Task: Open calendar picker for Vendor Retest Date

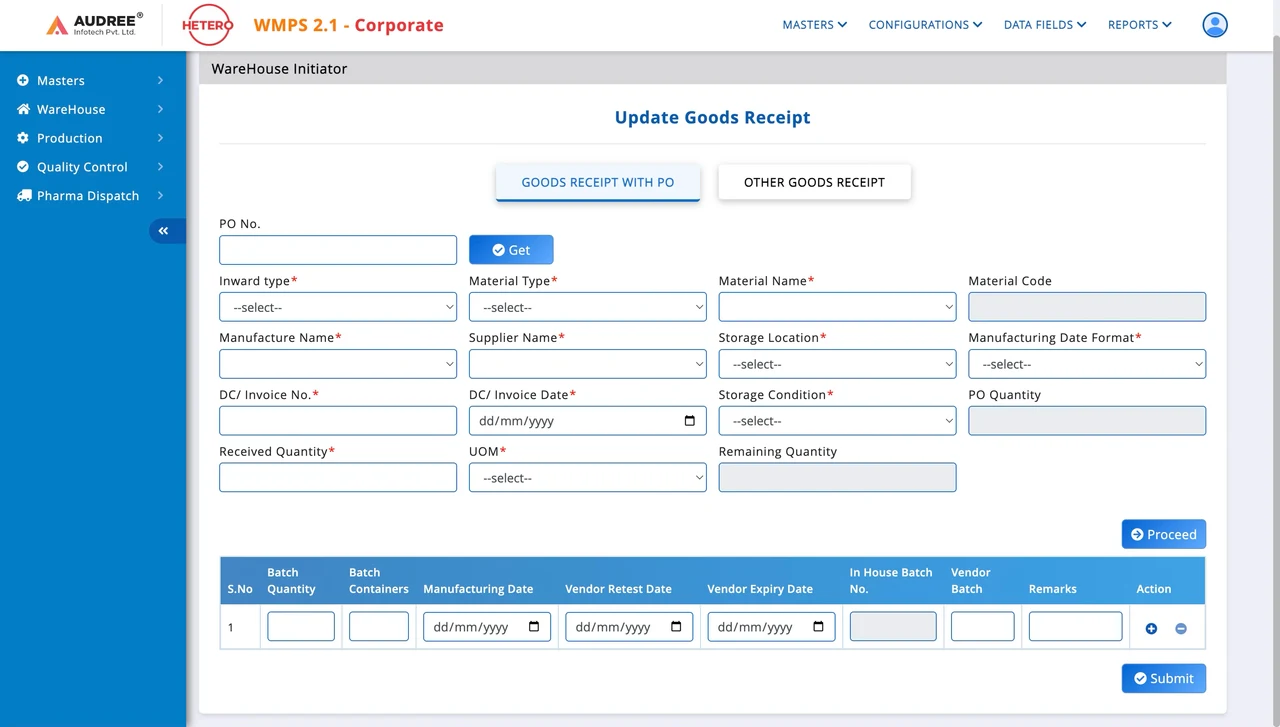Action: point(676,627)
